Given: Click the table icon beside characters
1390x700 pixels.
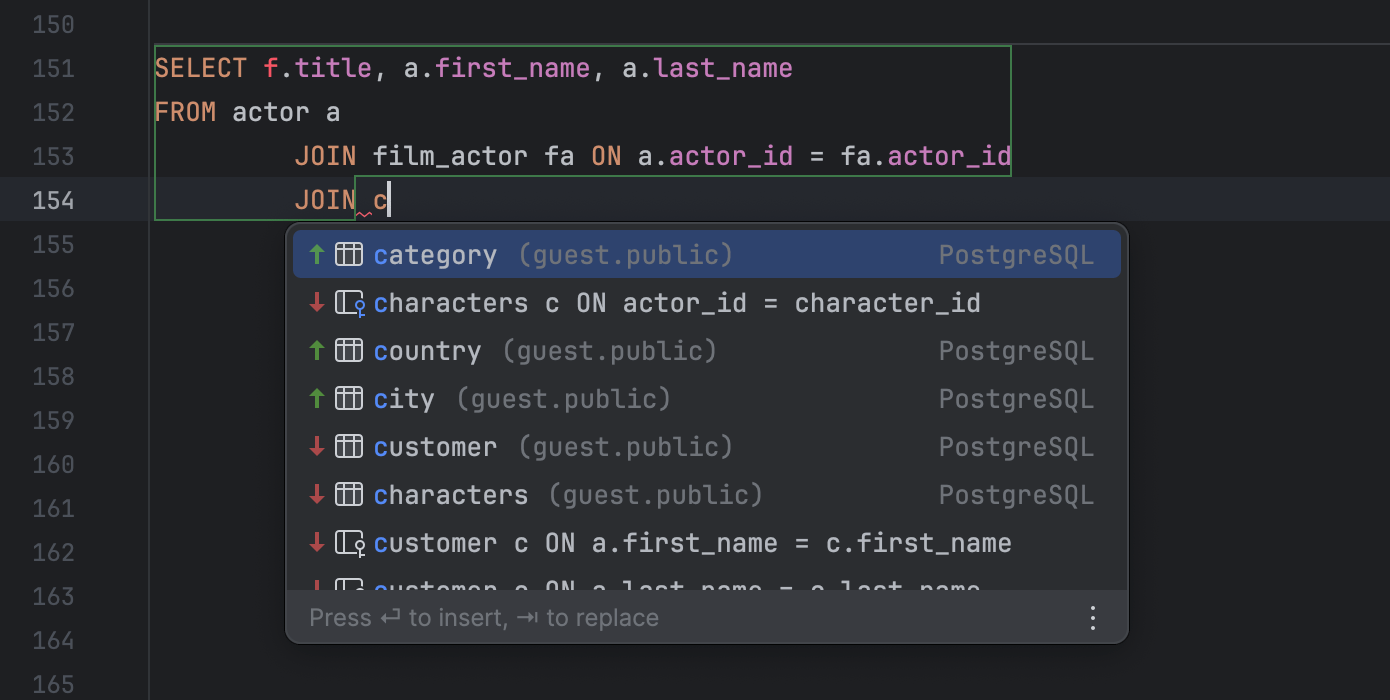Looking at the screenshot, I should [349, 494].
